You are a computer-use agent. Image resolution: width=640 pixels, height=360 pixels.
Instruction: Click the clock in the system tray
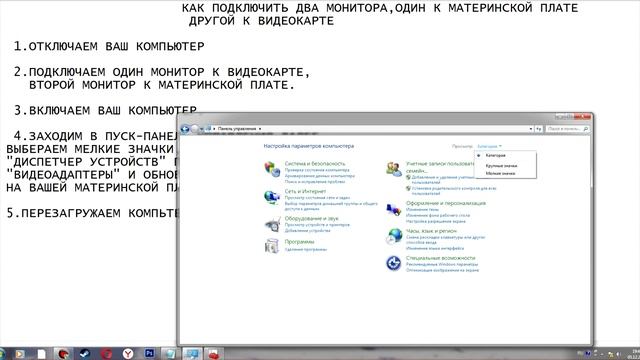tap(635, 353)
